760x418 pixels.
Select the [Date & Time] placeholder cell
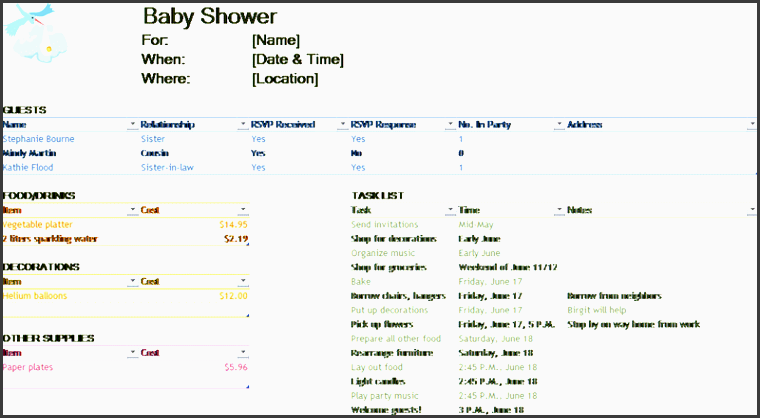[297, 60]
